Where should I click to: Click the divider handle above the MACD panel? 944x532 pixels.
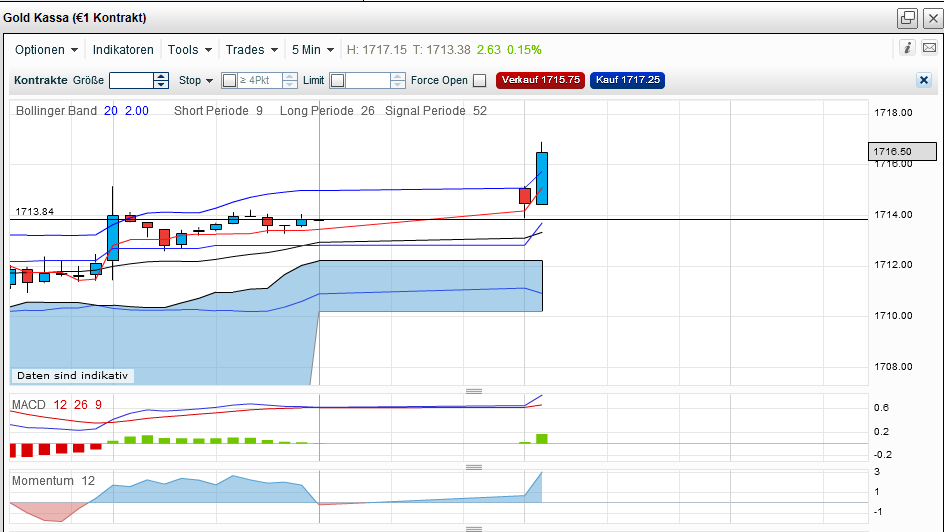[x=474, y=390]
